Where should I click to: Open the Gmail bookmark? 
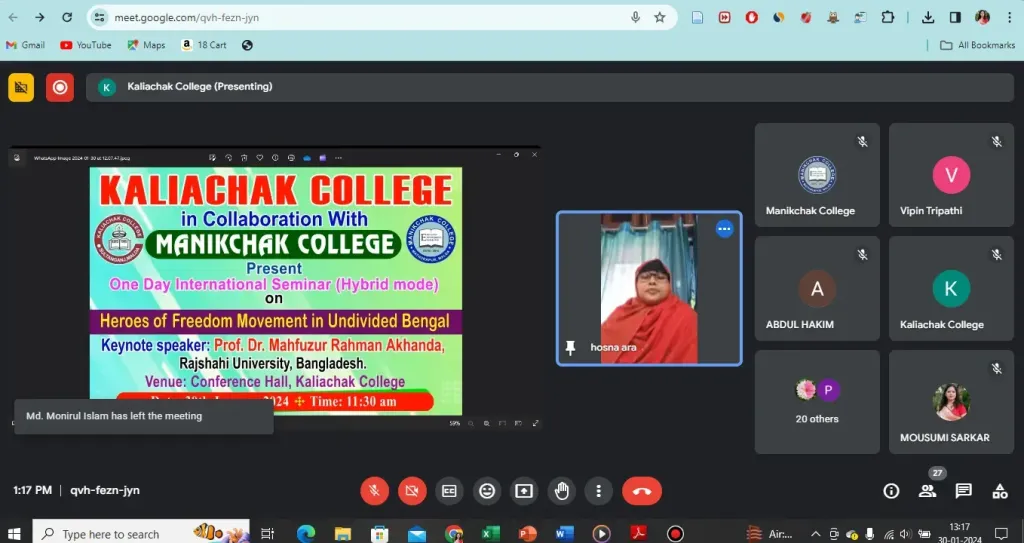pyautogui.click(x=25, y=45)
